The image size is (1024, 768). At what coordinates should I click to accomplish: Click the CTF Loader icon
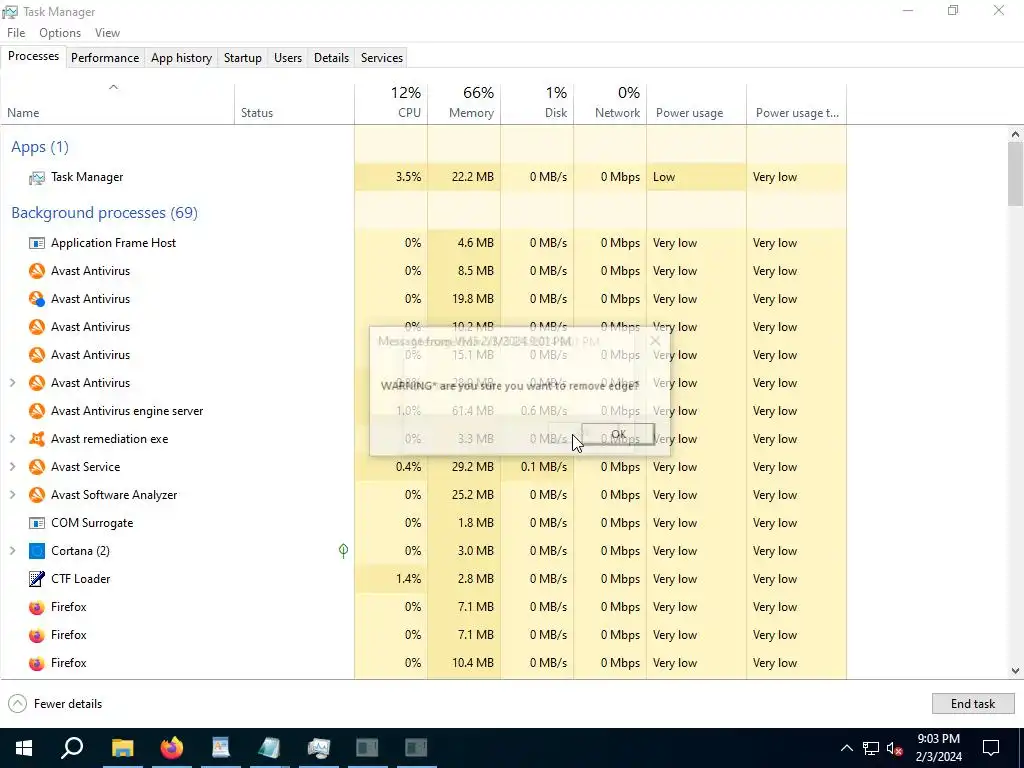coord(37,579)
